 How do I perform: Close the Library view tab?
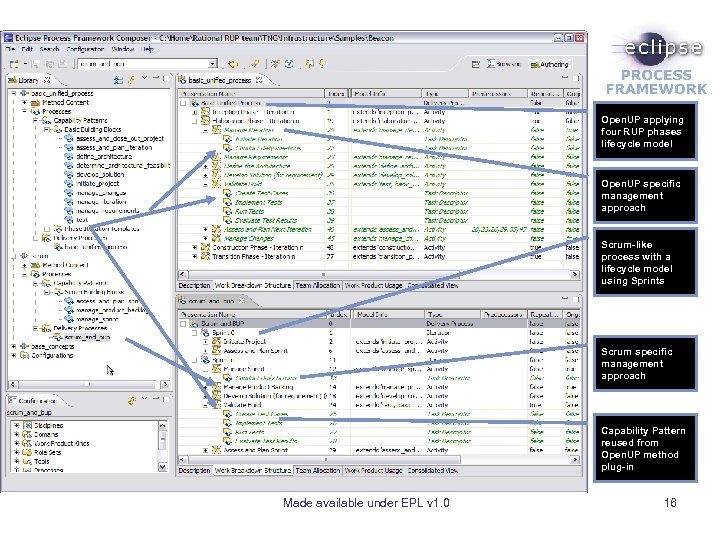(x=46, y=80)
